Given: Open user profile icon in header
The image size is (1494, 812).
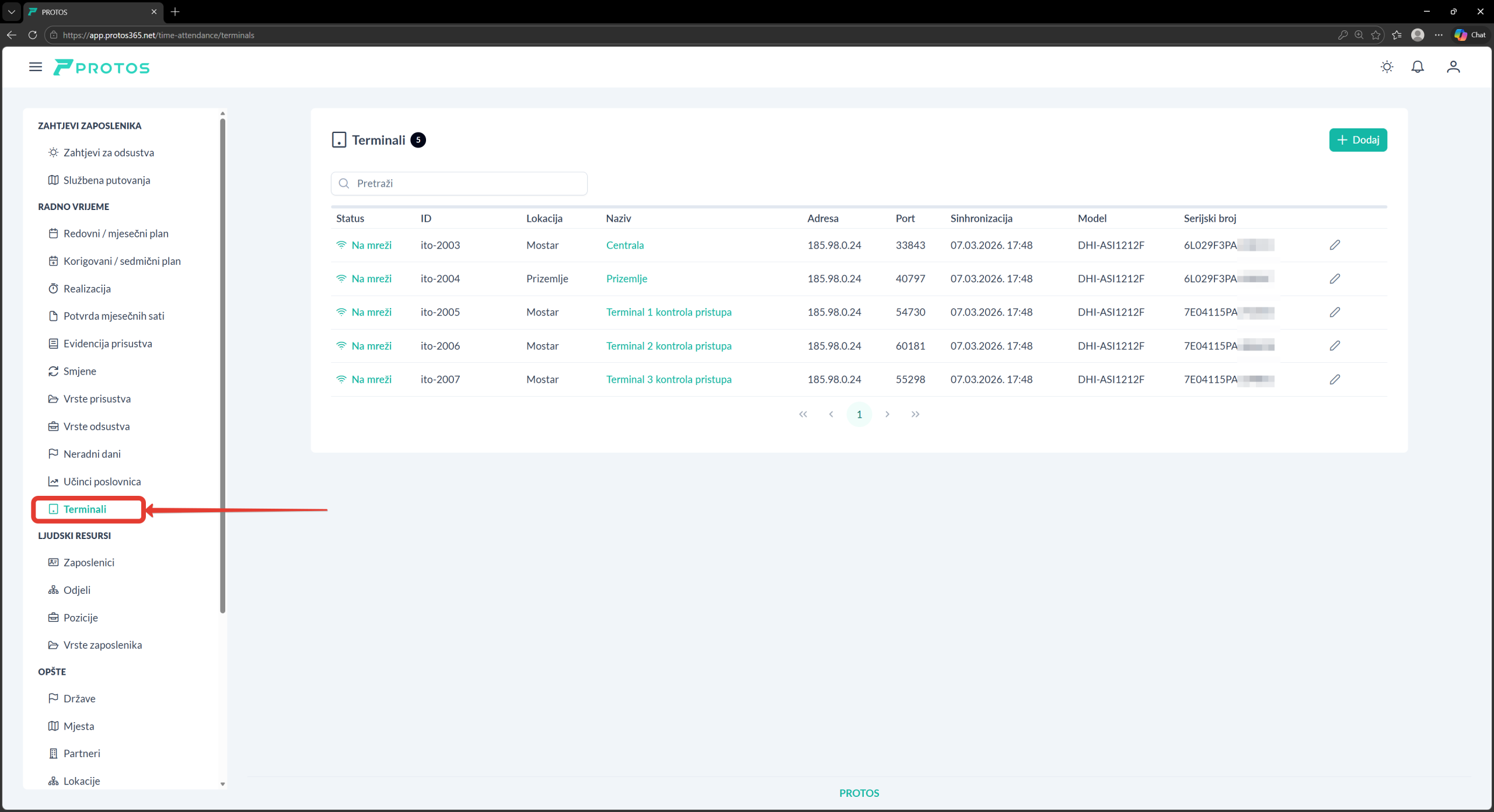Looking at the screenshot, I should (x=1453, y=67).
